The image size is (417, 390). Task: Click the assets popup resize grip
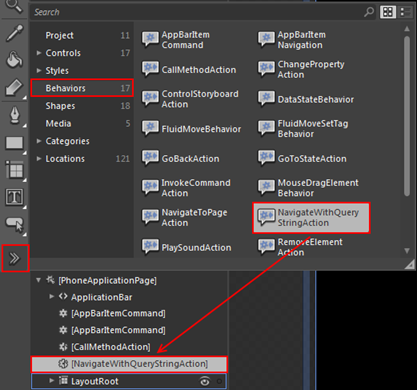(x=409, y=264)
